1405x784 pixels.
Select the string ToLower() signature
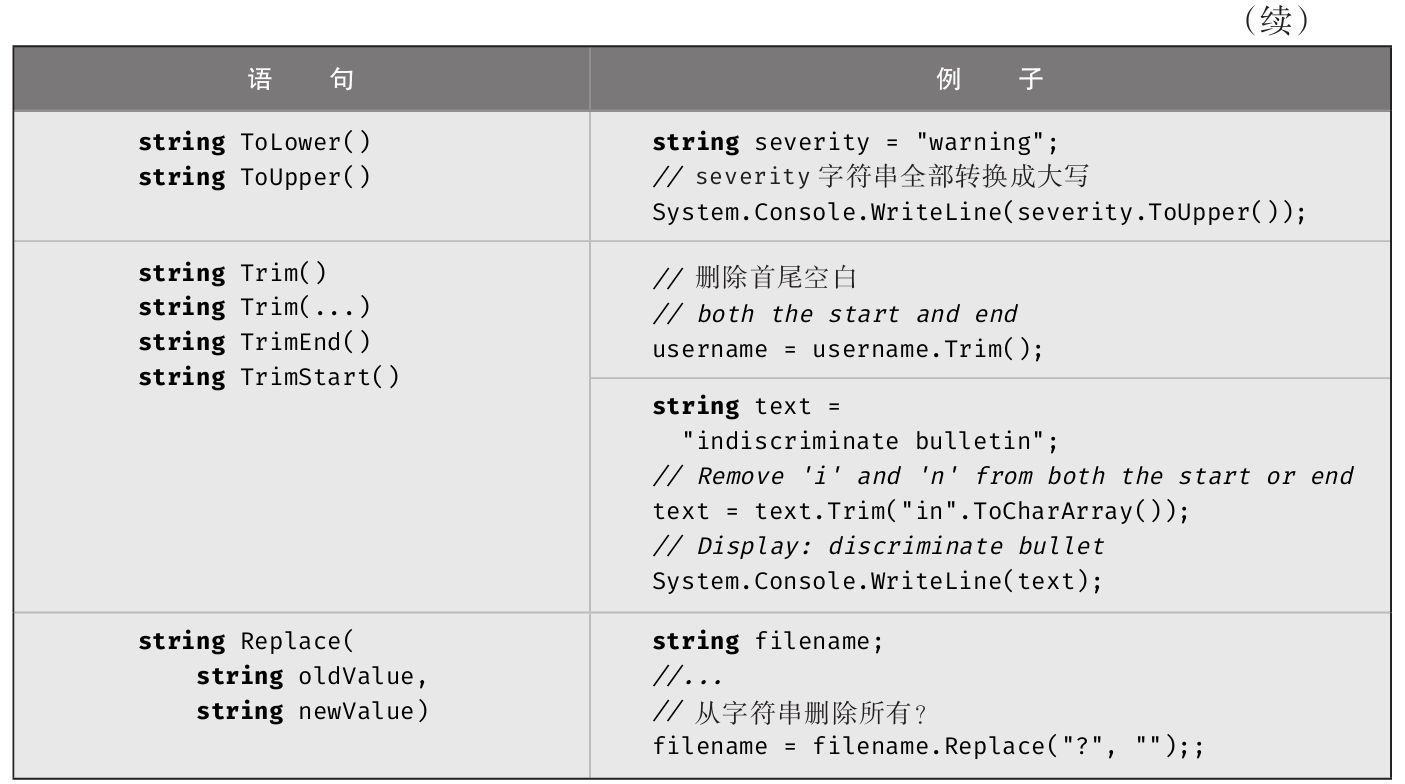pos(254,142)
